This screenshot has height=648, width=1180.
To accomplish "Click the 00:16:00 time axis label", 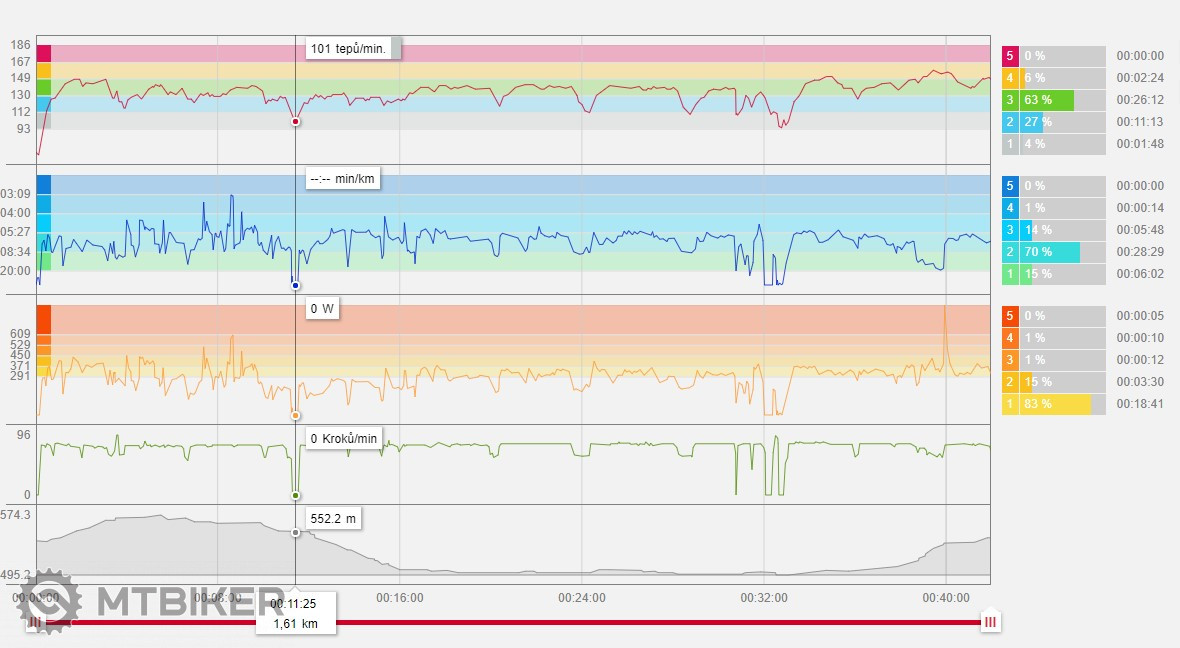I will pyautogui.click(x=400, y=598).
